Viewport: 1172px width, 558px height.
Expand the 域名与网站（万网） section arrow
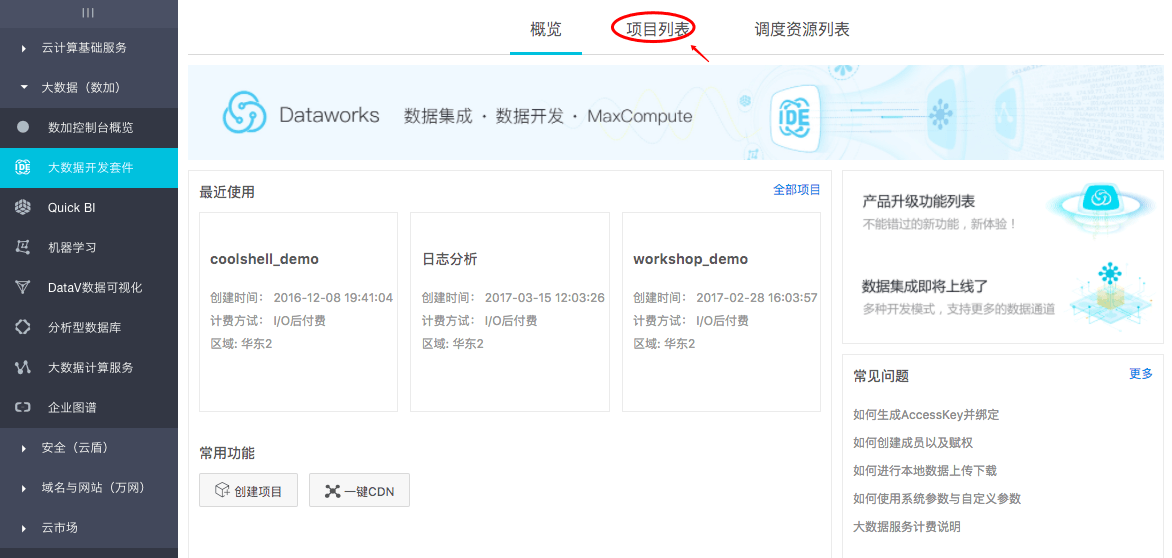pyautogui.click(x=24, y=488)
